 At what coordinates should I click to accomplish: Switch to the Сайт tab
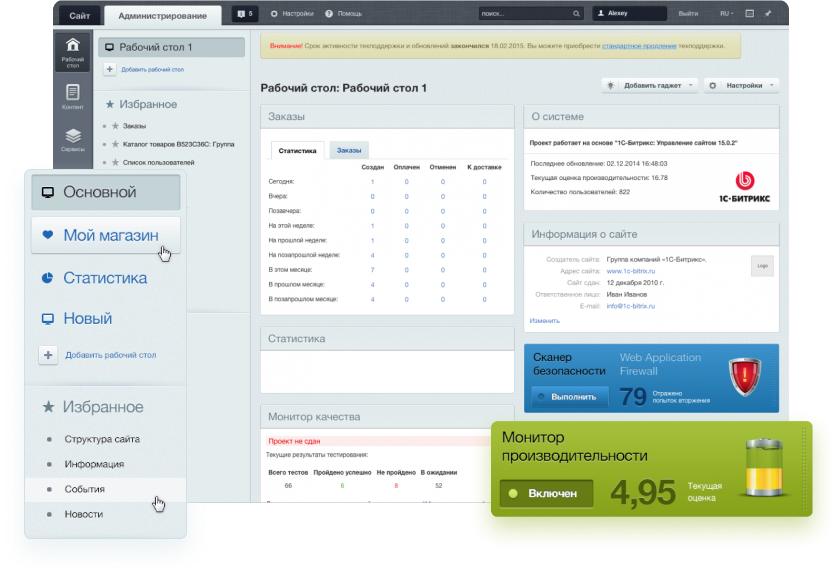tap(79, 15)
